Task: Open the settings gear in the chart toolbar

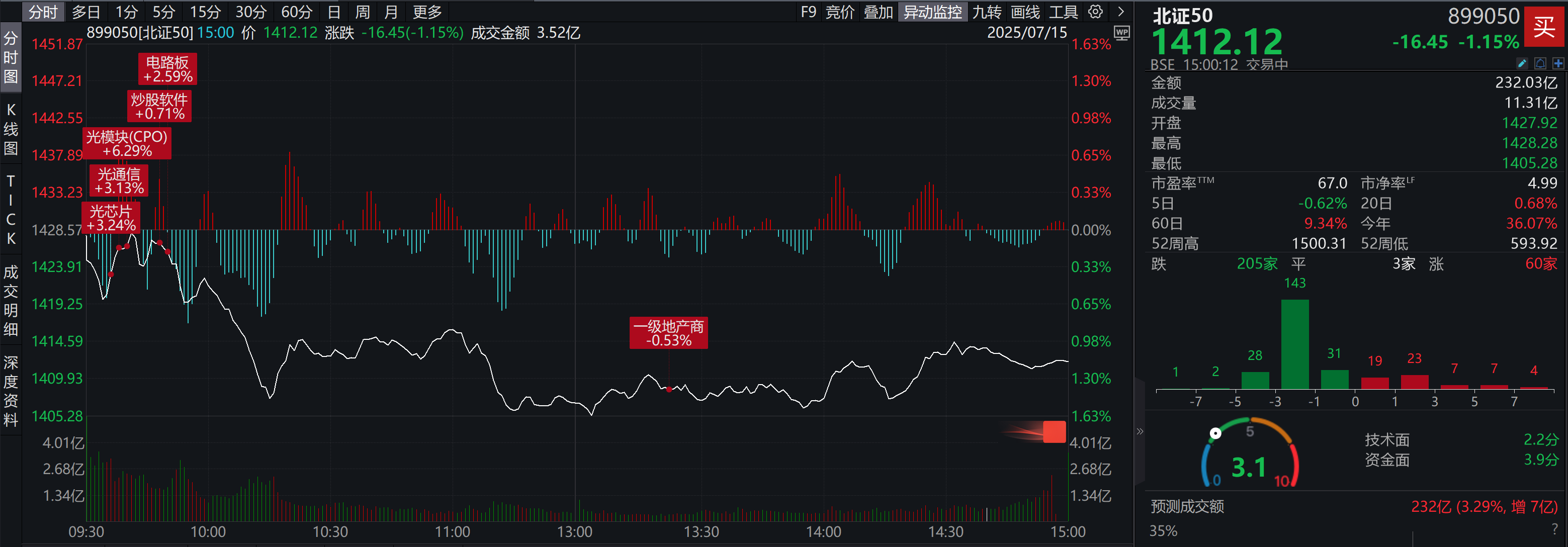Action: 1095,12
